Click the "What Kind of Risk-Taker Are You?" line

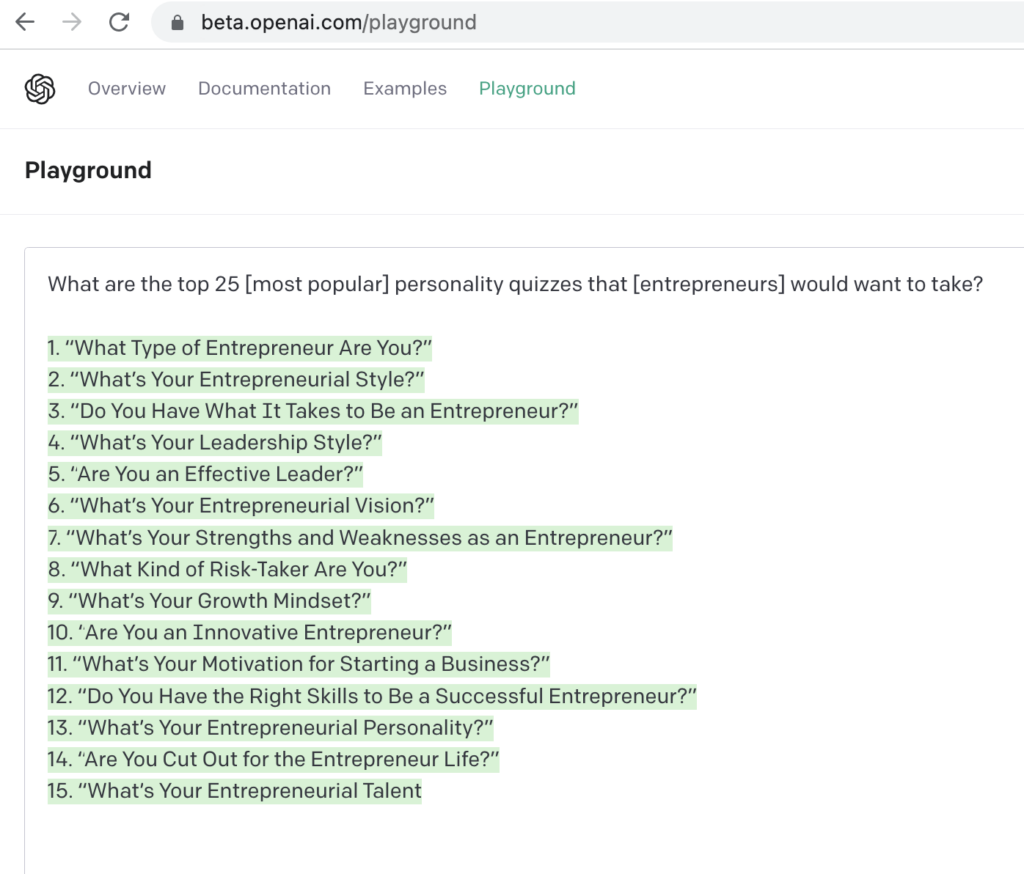point(227,570)
